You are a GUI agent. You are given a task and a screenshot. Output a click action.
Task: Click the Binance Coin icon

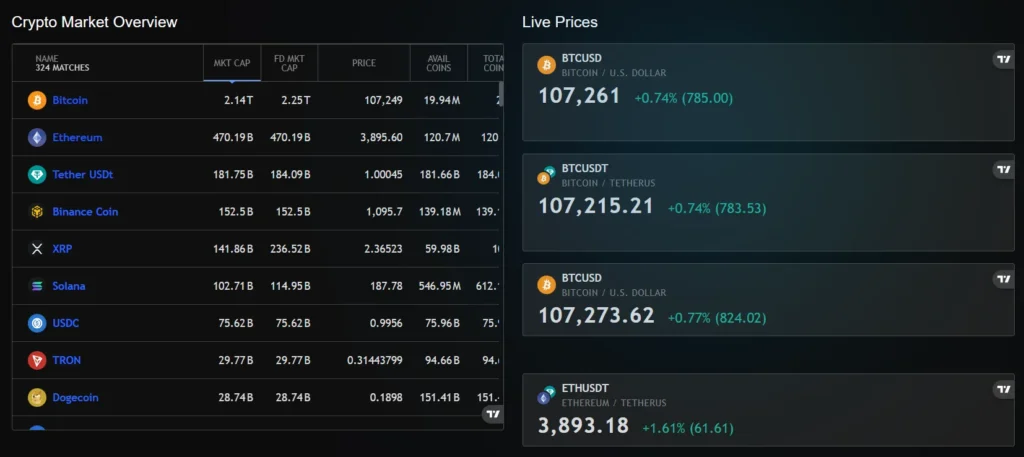pos(37,212)
